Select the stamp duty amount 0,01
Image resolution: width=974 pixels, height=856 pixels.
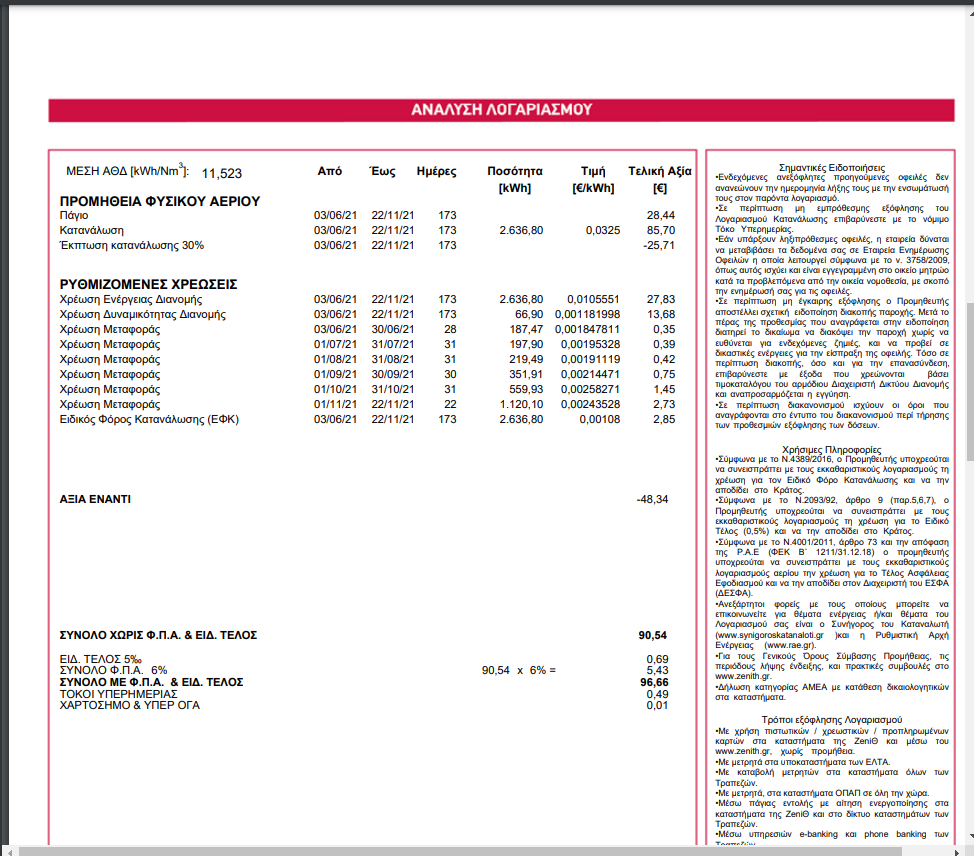coord(657,705)
